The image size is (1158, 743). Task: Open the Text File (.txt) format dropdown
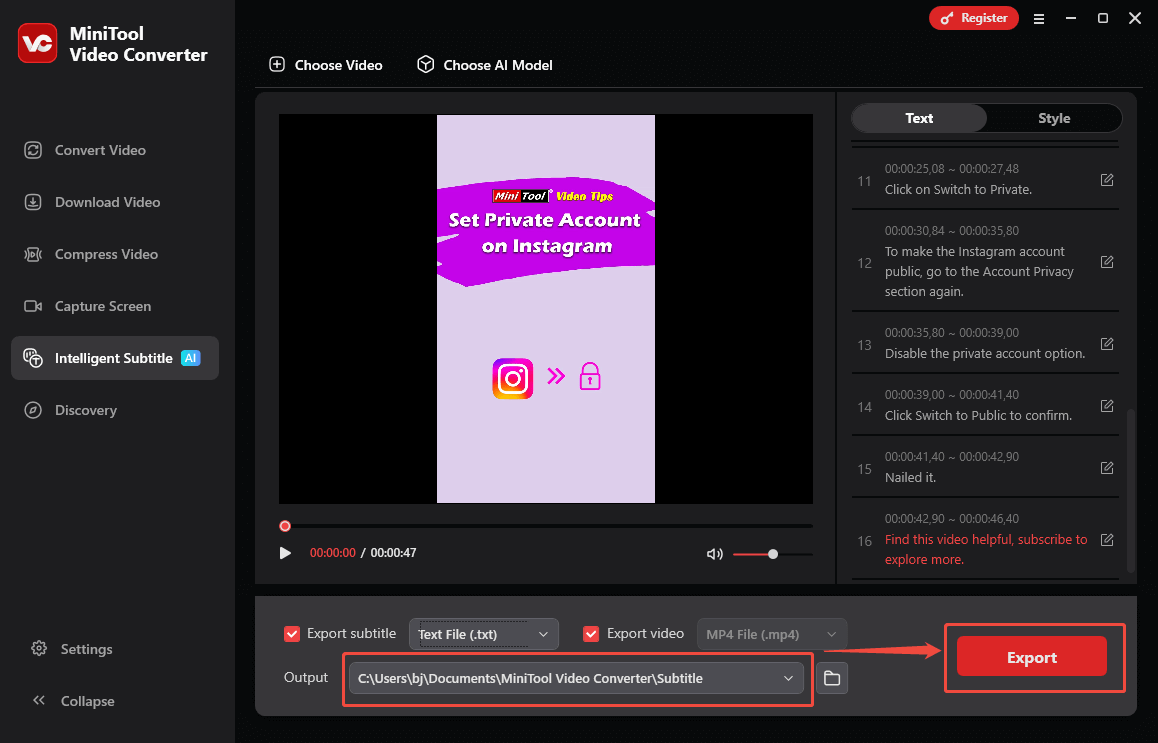(484, 633)
